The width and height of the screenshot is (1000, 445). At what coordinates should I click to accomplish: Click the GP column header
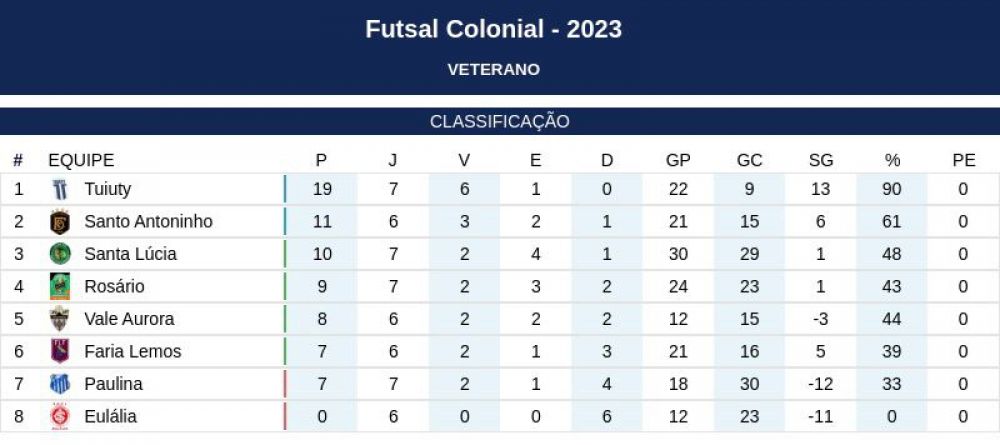coord(678,161)
